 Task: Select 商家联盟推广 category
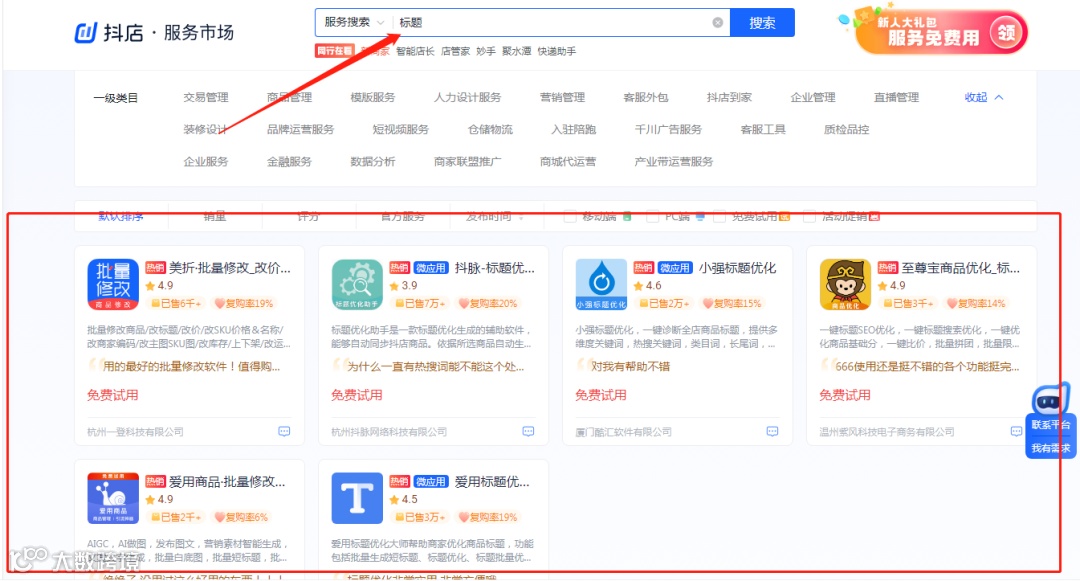point(467,162)
